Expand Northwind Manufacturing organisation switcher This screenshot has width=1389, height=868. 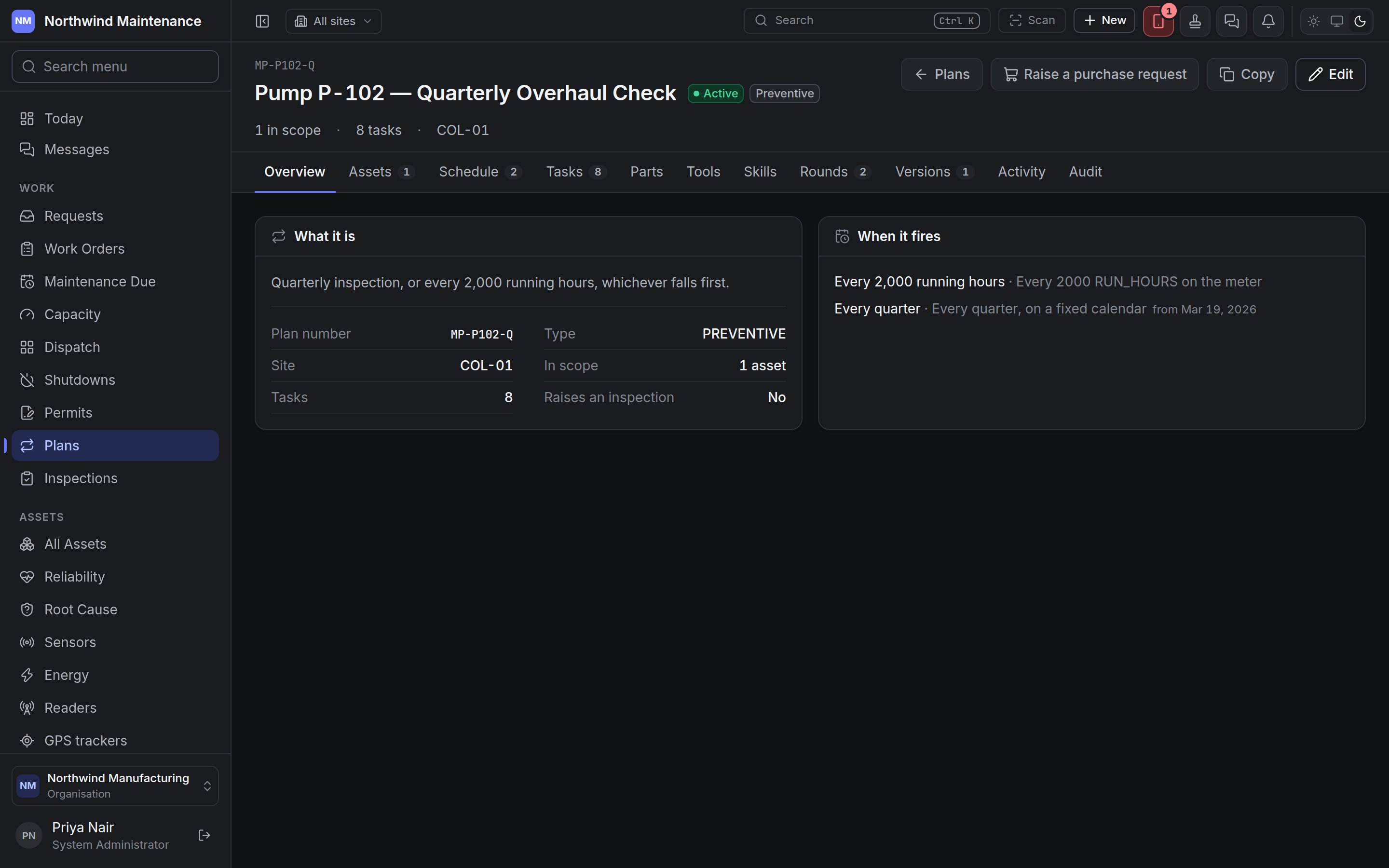115,786
